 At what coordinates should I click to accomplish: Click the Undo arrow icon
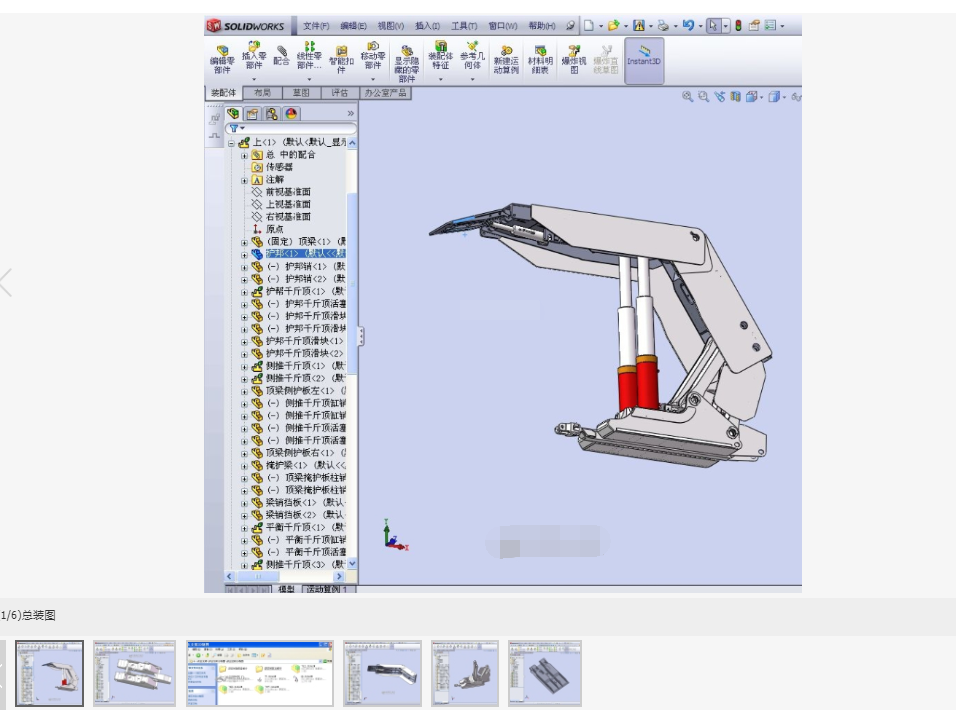pos(688,26)
